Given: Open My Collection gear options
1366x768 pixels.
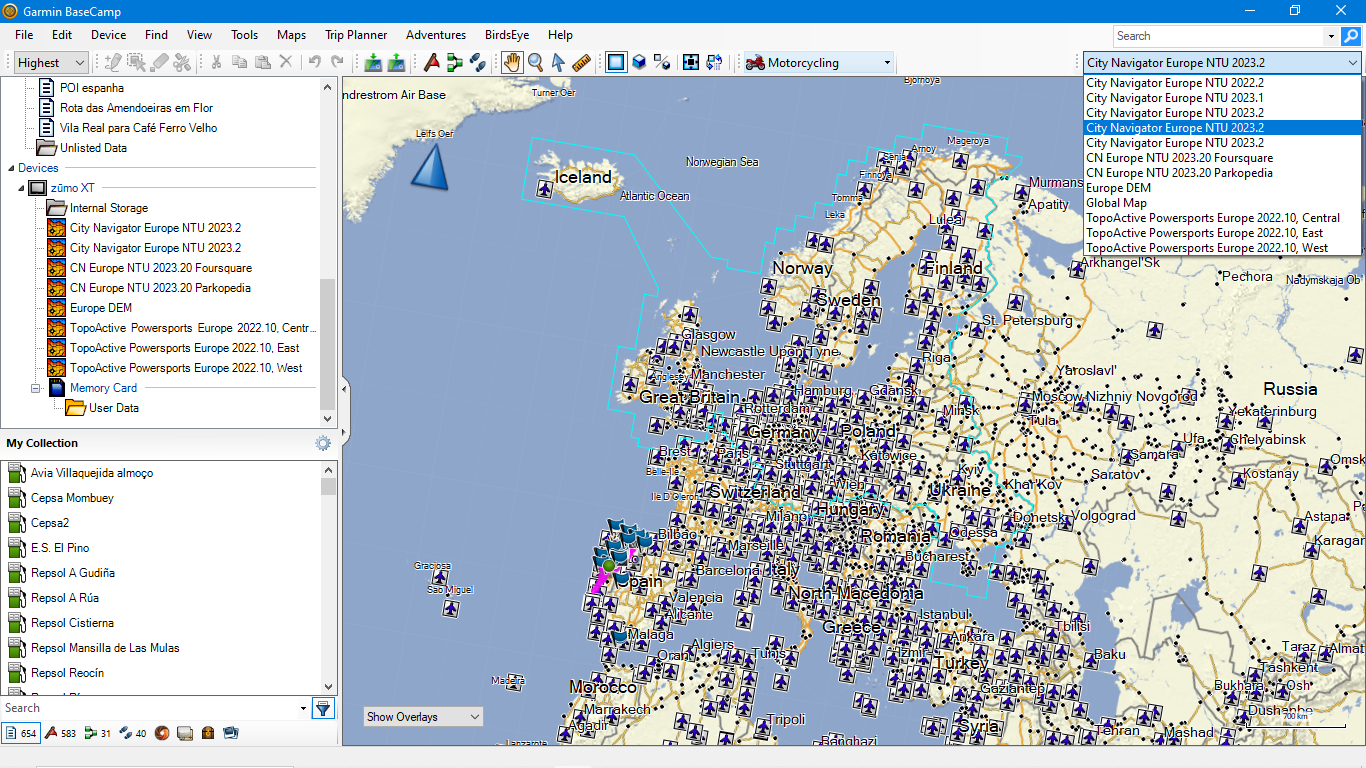Looking at the screenshot, I should click(x=323, y=443).
